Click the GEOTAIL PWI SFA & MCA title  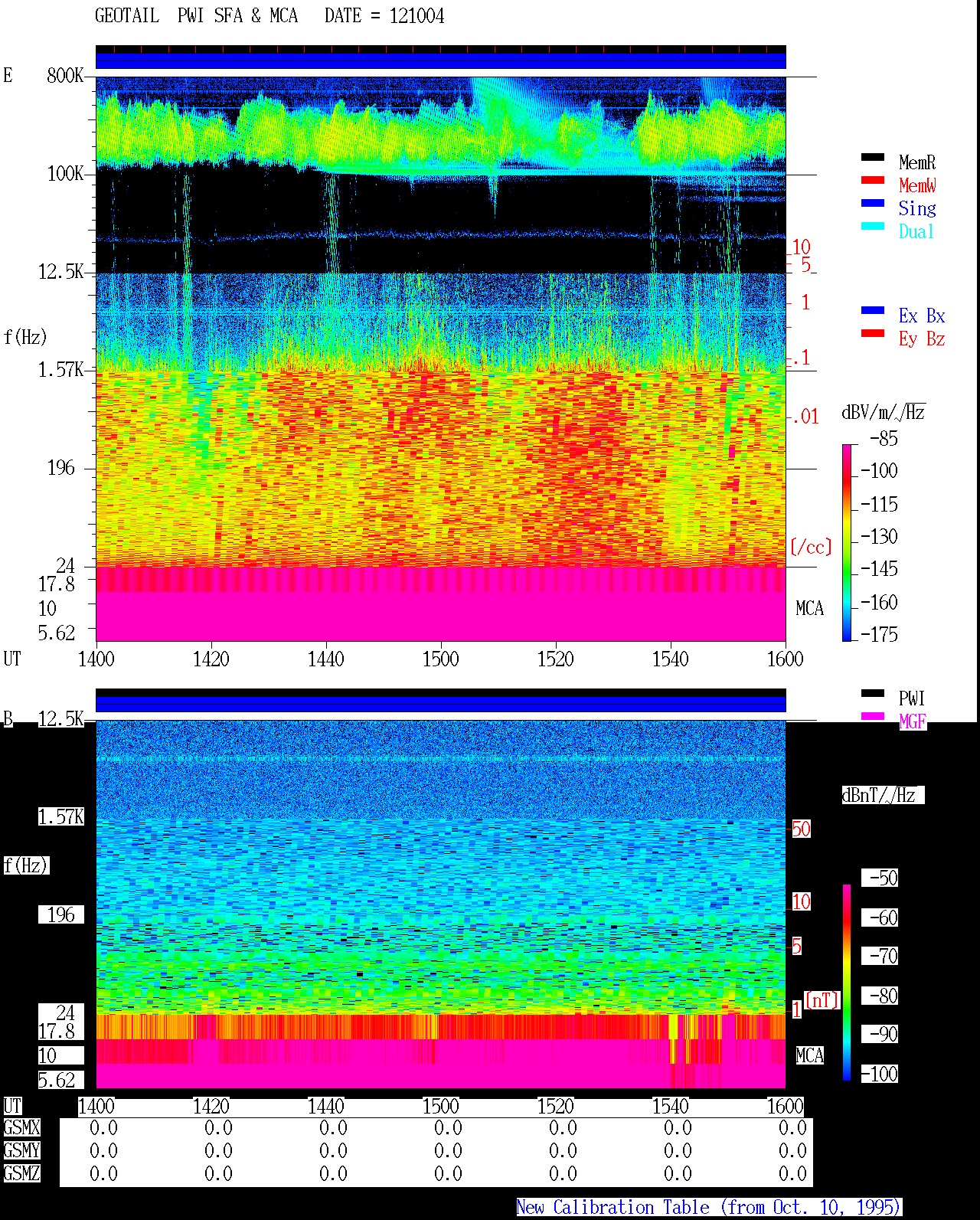(196, 15)
